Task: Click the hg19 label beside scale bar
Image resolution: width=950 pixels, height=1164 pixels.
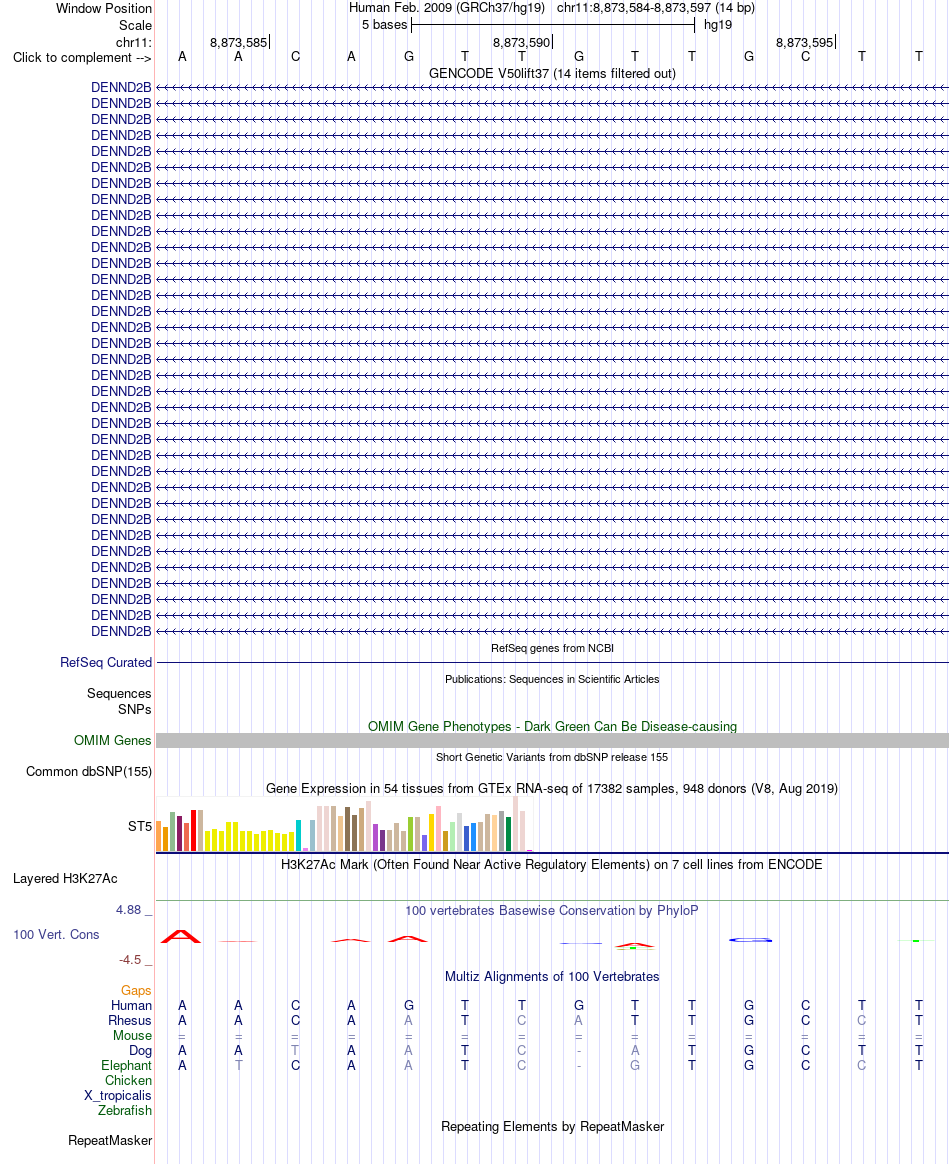Action: 718,24
